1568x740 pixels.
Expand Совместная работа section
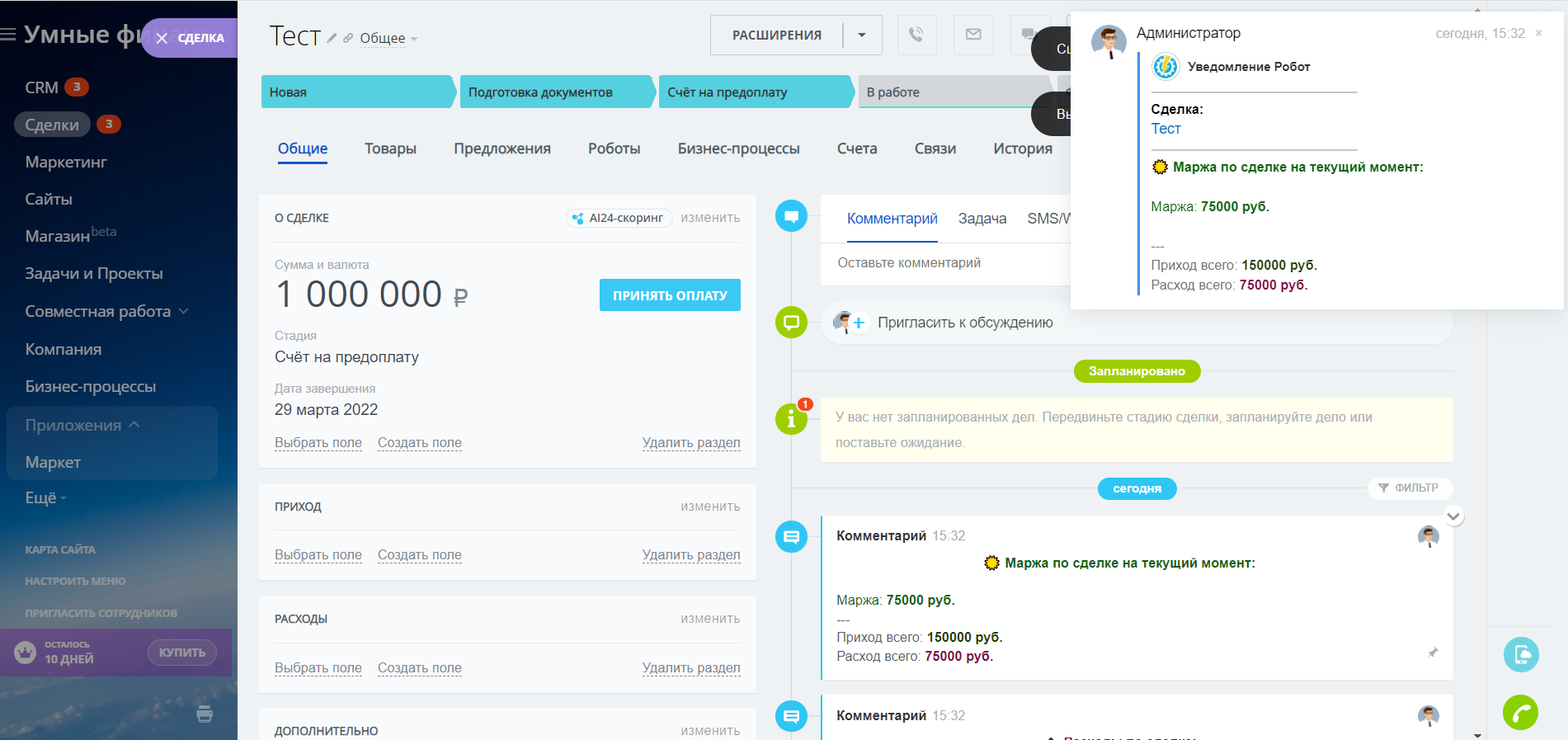[106, 311]
